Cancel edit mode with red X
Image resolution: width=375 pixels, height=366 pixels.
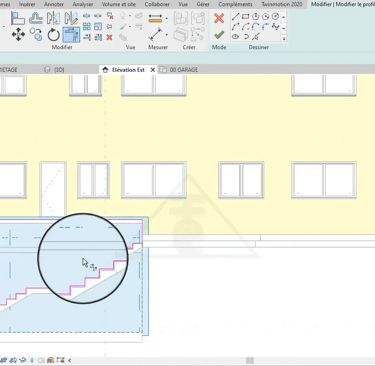pyautogui.click(x=219, y=18)
